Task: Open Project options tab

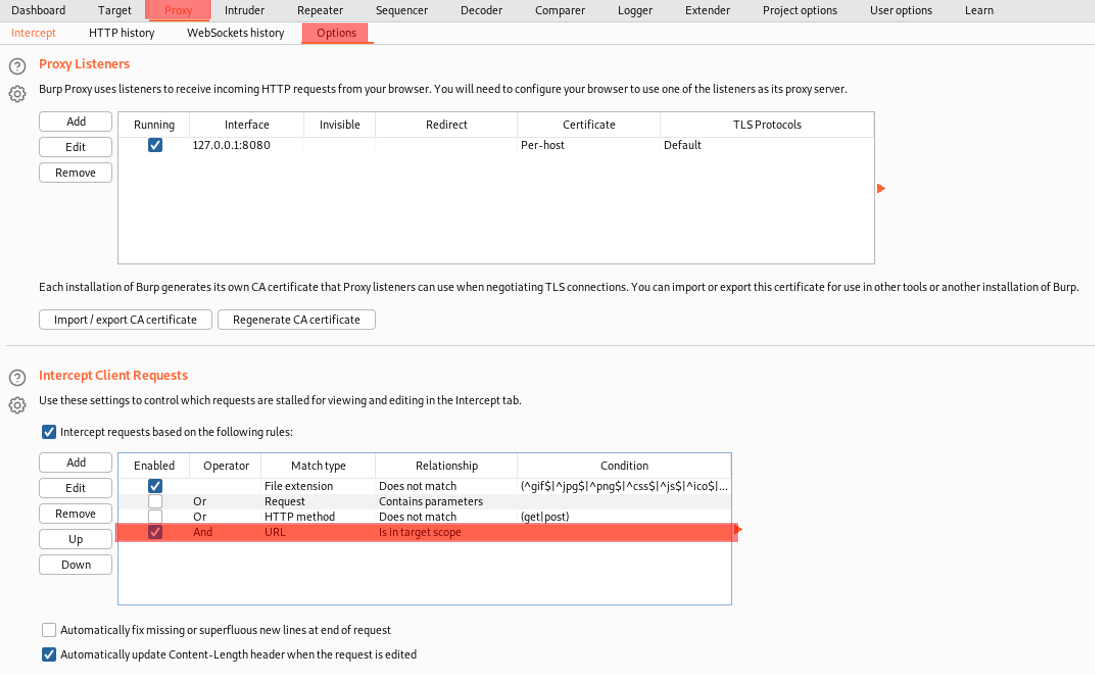Action: [800, 10]
